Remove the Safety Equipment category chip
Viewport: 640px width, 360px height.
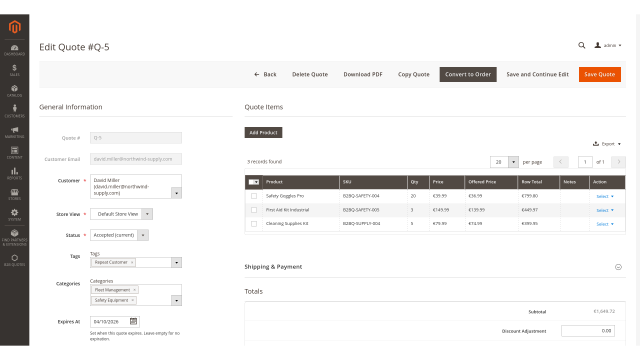click(133, 300)
